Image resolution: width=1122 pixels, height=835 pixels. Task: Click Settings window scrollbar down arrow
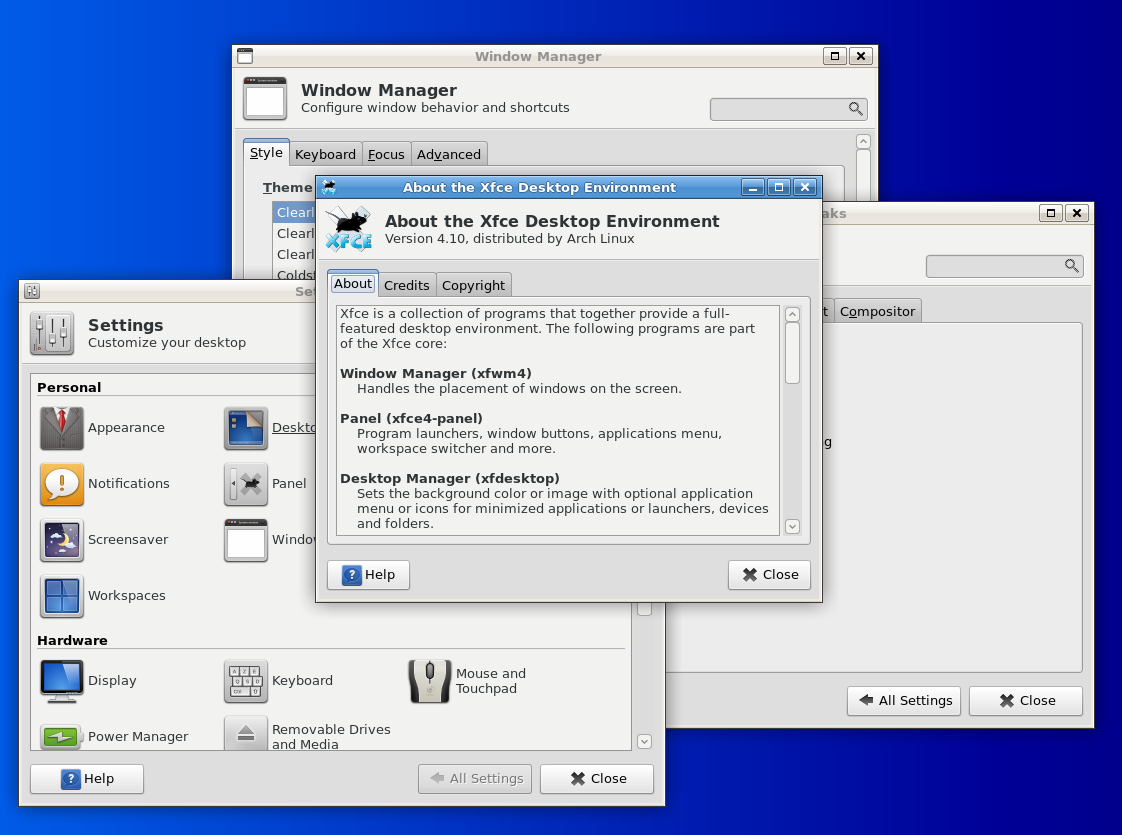[644, 741]
